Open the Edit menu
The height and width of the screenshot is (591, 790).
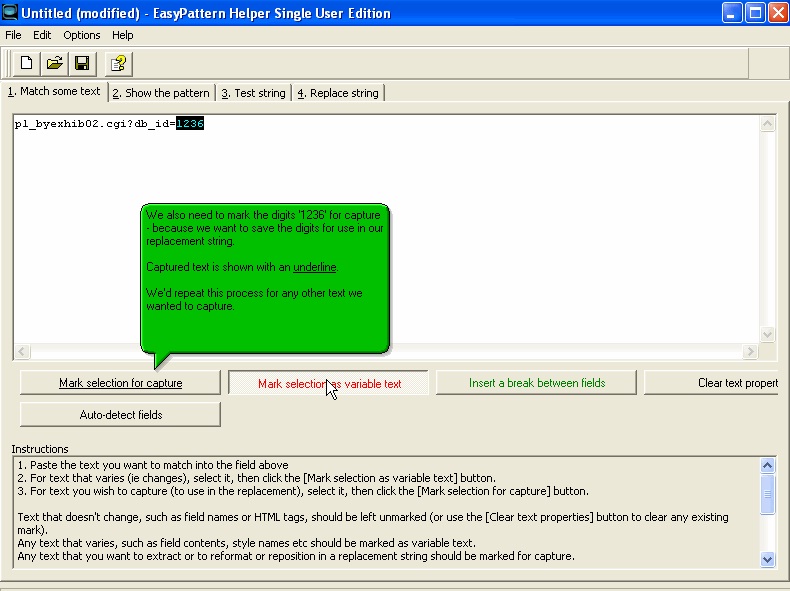coord(42,35)
